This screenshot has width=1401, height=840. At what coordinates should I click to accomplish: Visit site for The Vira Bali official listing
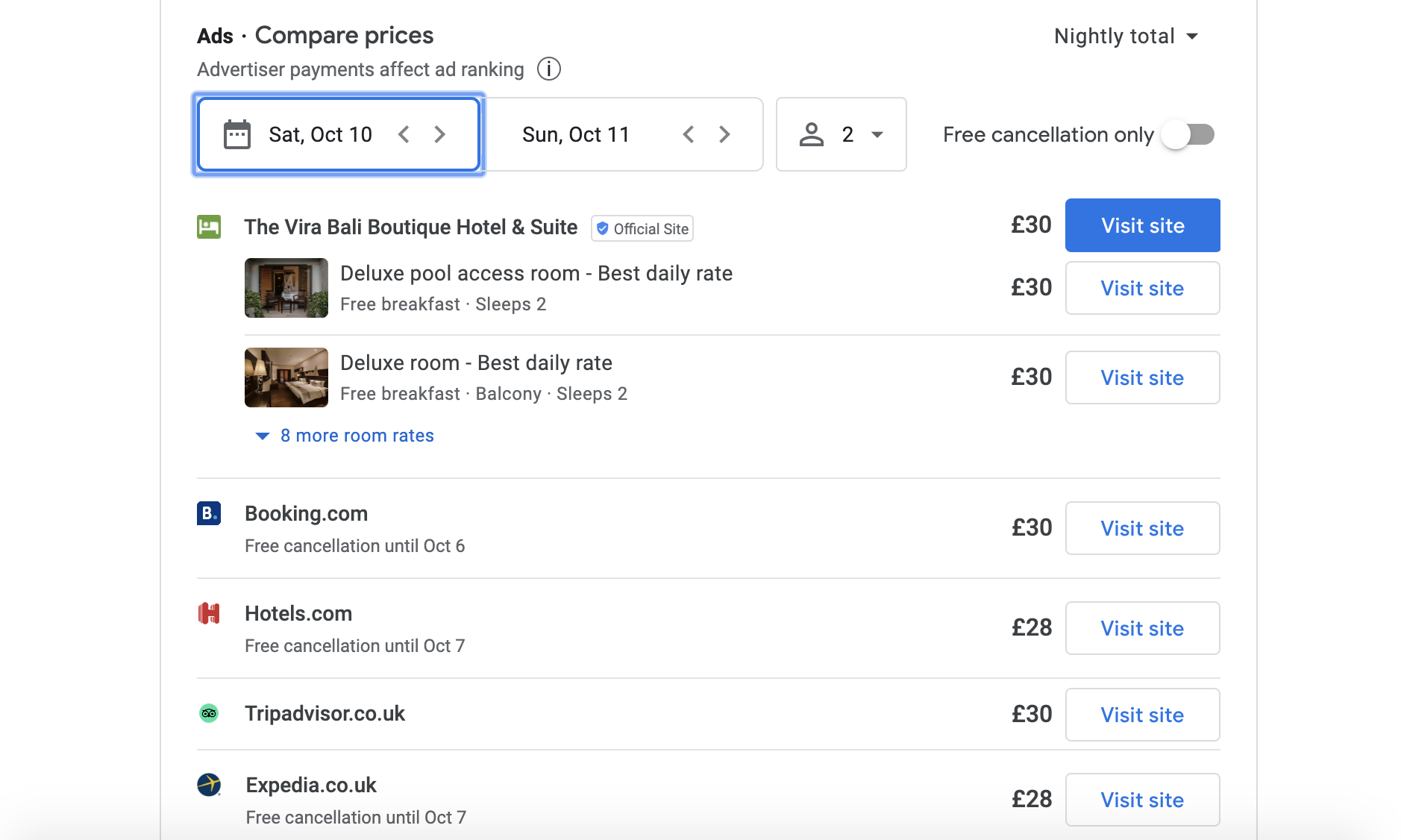(x=1143, y=225)
